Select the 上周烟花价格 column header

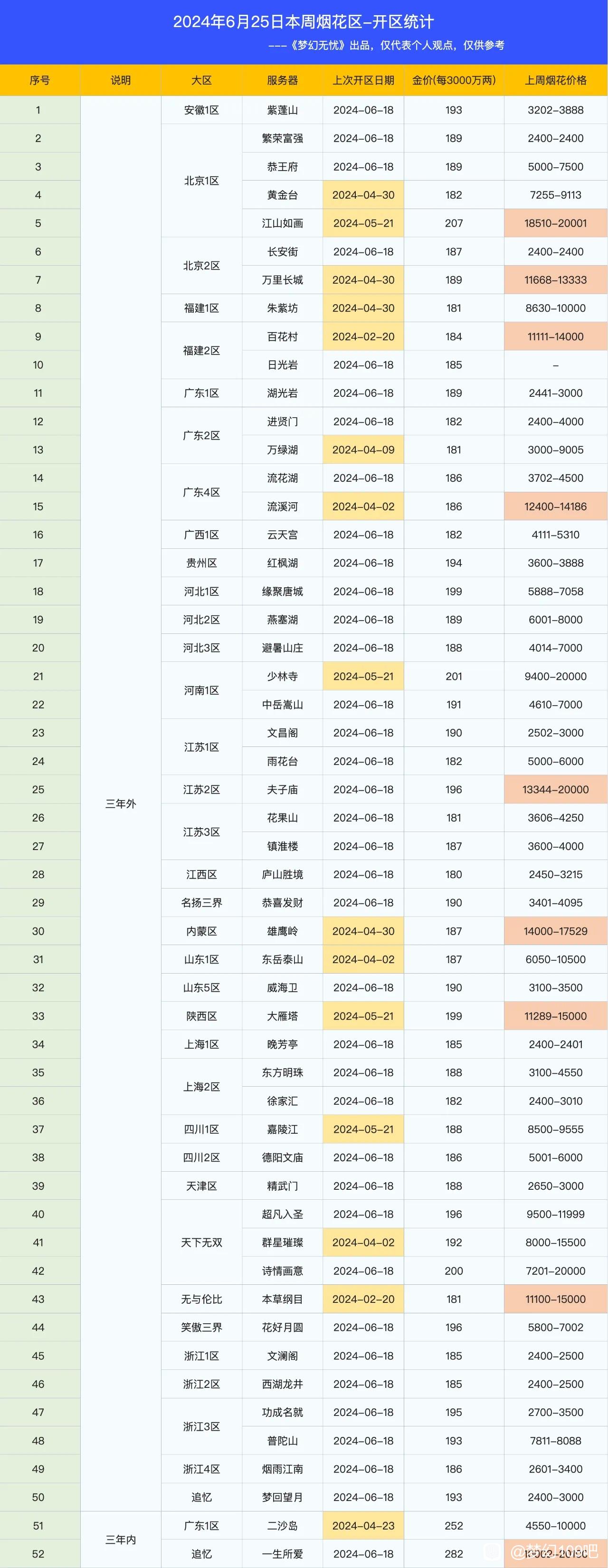pyautogui.click(x=556, y=80)
